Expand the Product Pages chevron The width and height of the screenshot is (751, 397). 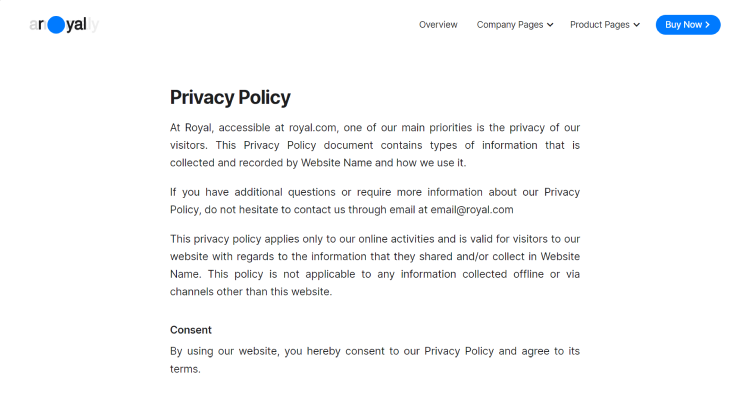coord(637,25)
